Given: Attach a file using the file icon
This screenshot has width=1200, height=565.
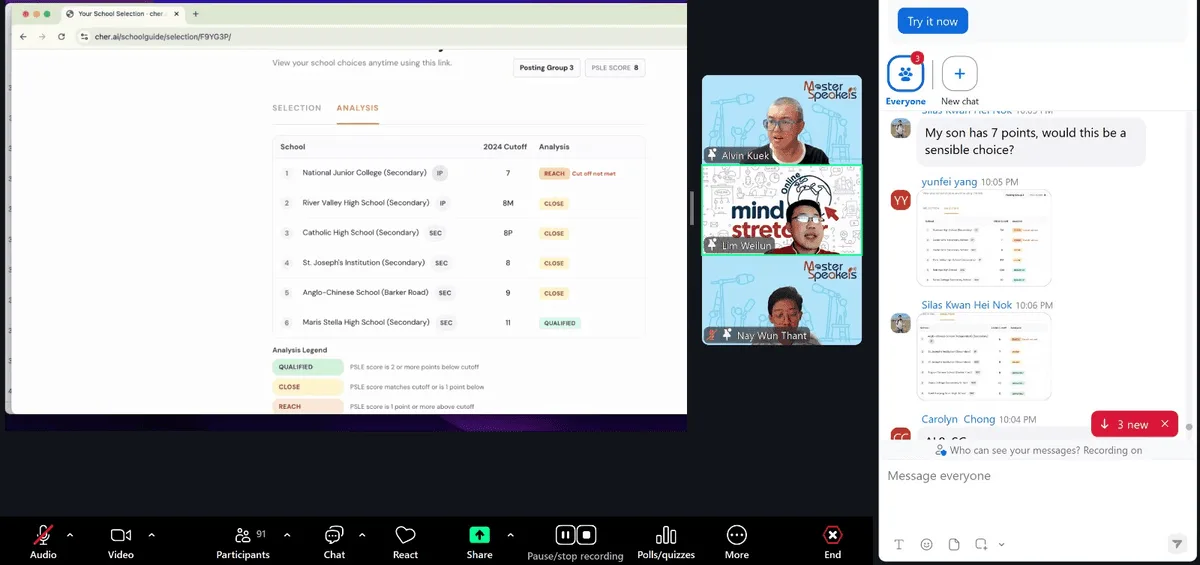Looking at the screenshot, I should (954, 544).
